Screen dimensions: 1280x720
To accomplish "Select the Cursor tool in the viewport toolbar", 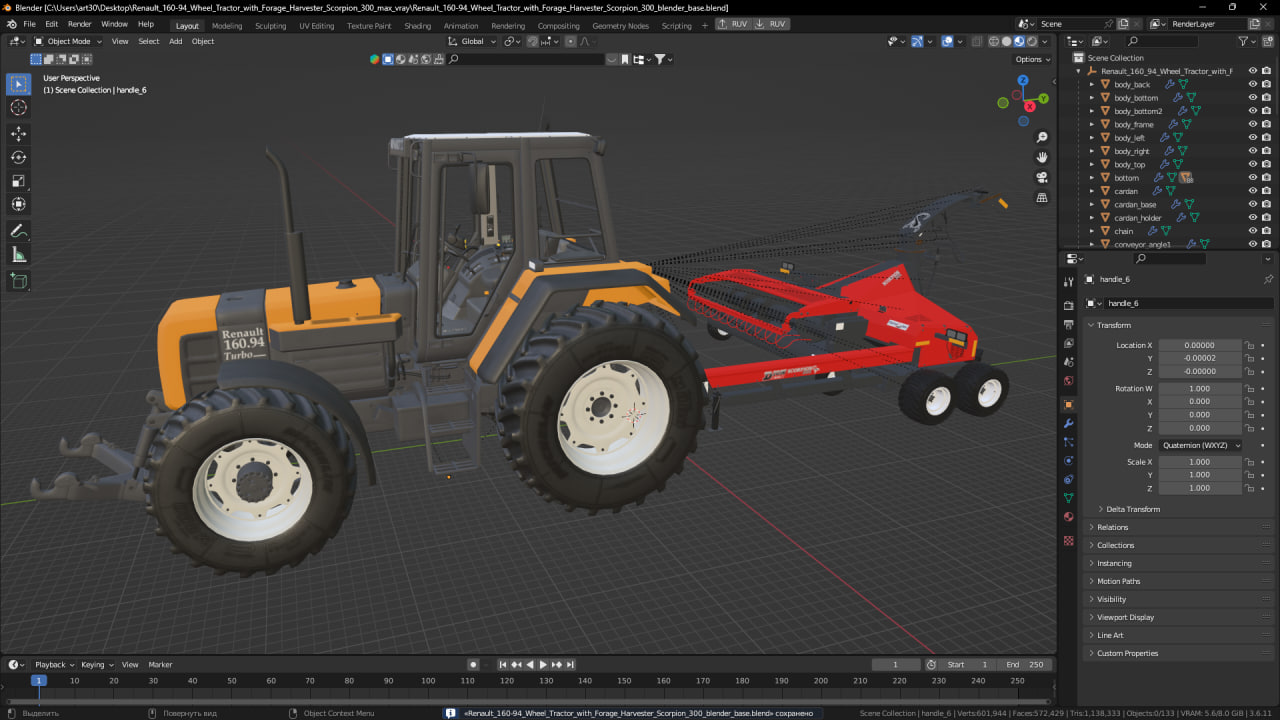I will tap(19, 108).
